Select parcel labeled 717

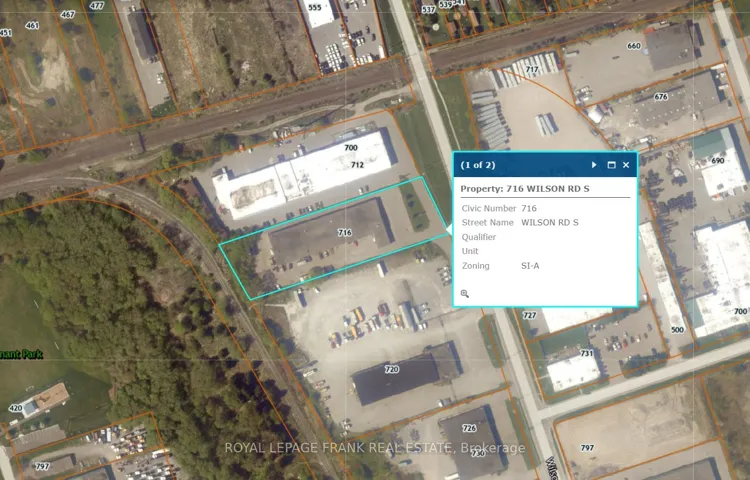pos(532,69)
